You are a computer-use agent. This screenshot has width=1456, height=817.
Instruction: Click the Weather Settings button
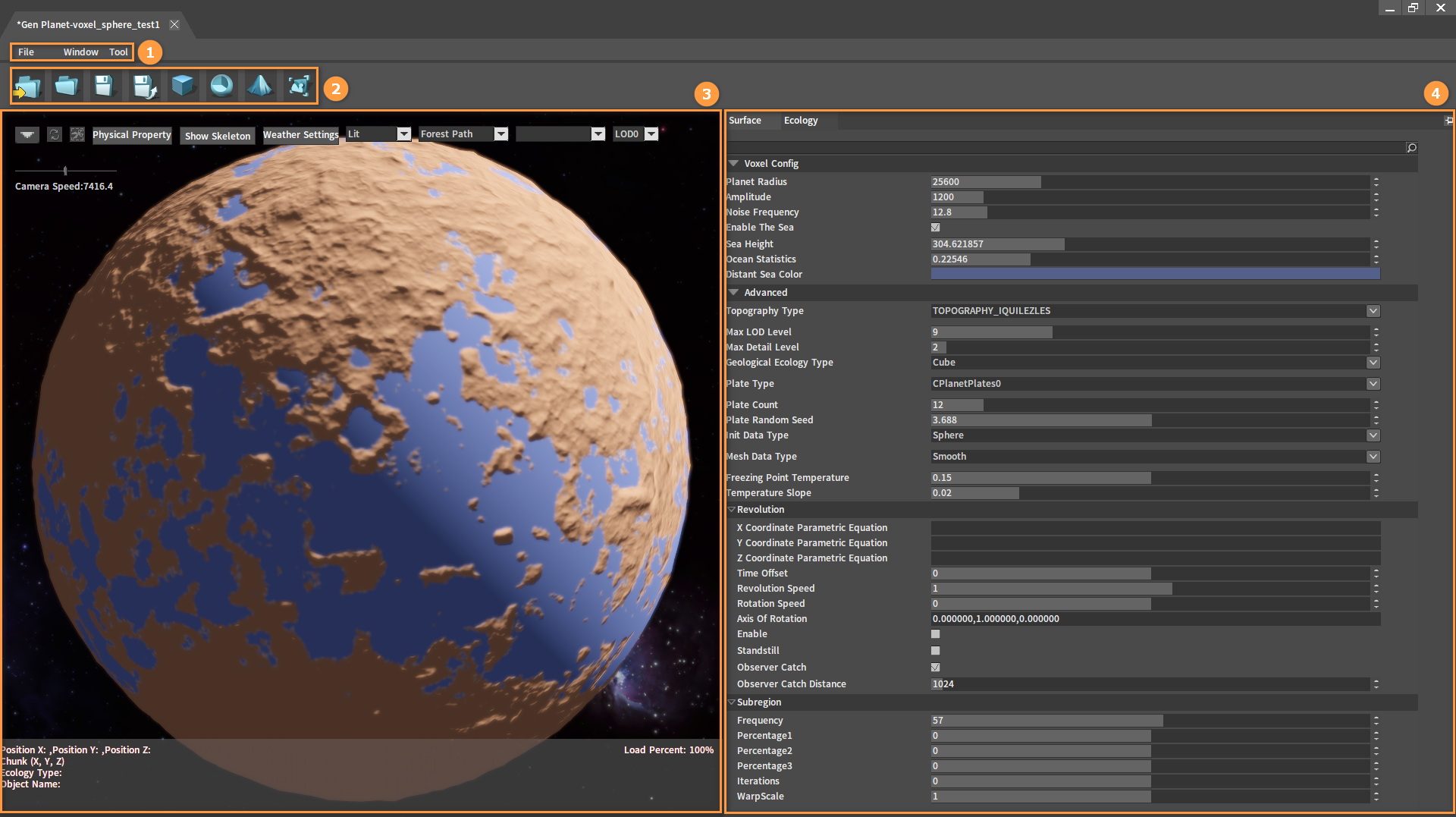301,135
